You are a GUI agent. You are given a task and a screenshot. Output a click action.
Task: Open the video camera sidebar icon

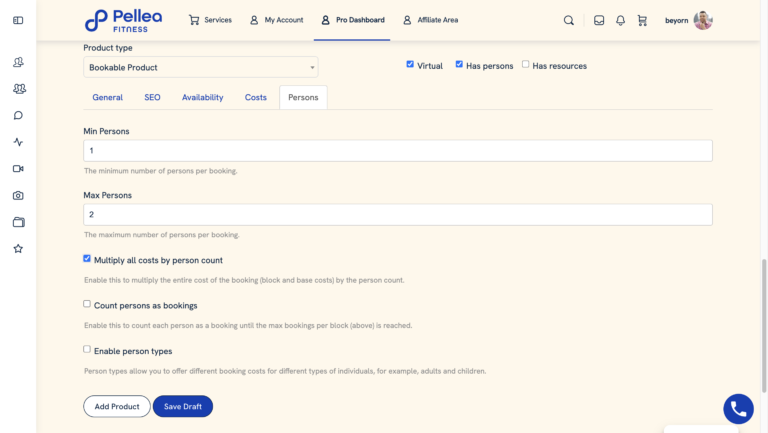[18, 168]
